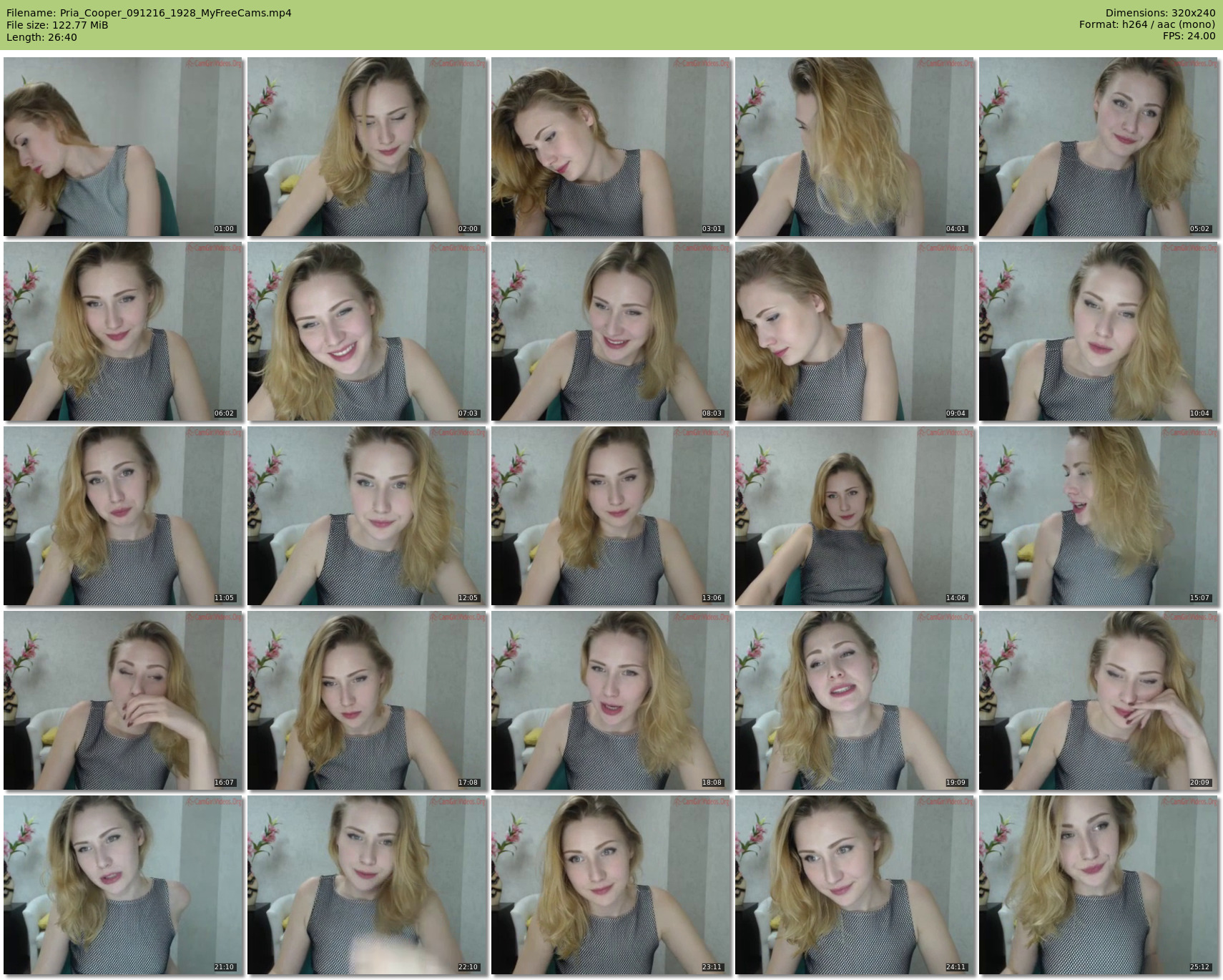This screenshot has width=1223, height=980.
Task: Select the "File size: 122.77 MiB" text
Action: (57, 25)
